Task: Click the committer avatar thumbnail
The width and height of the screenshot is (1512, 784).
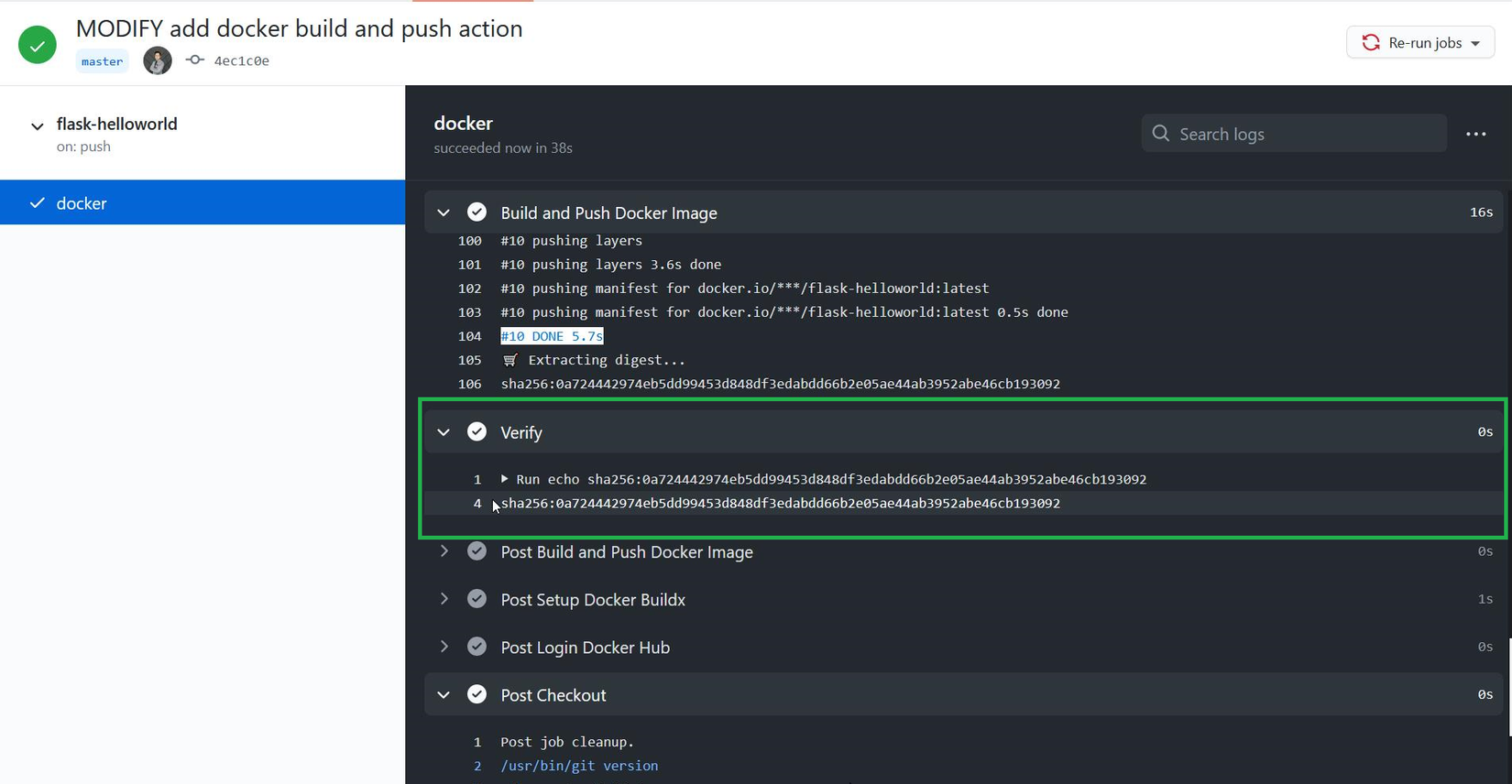Action: point(158,60)
